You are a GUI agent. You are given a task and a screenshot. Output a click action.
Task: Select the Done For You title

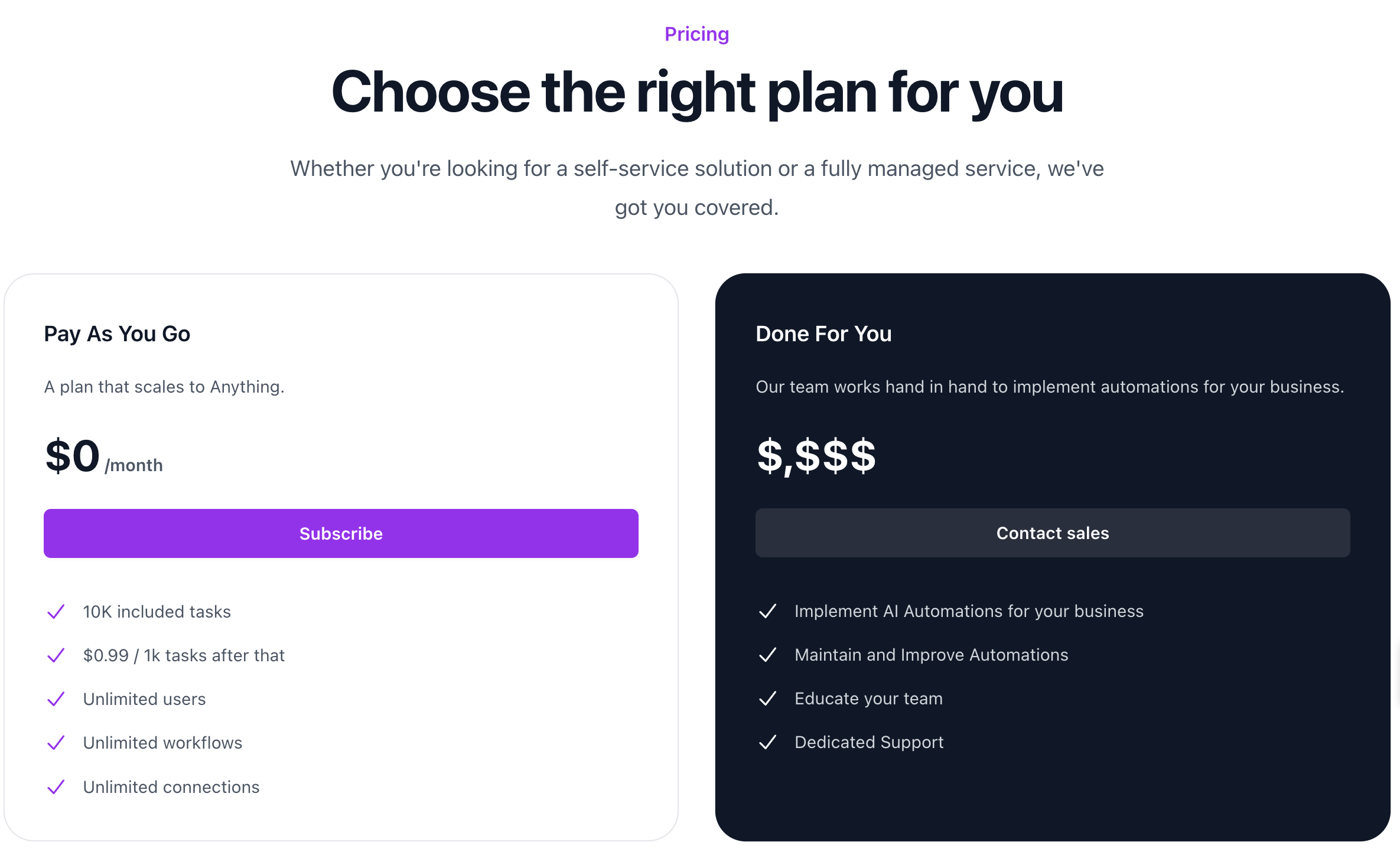click(x=823, y=334)
